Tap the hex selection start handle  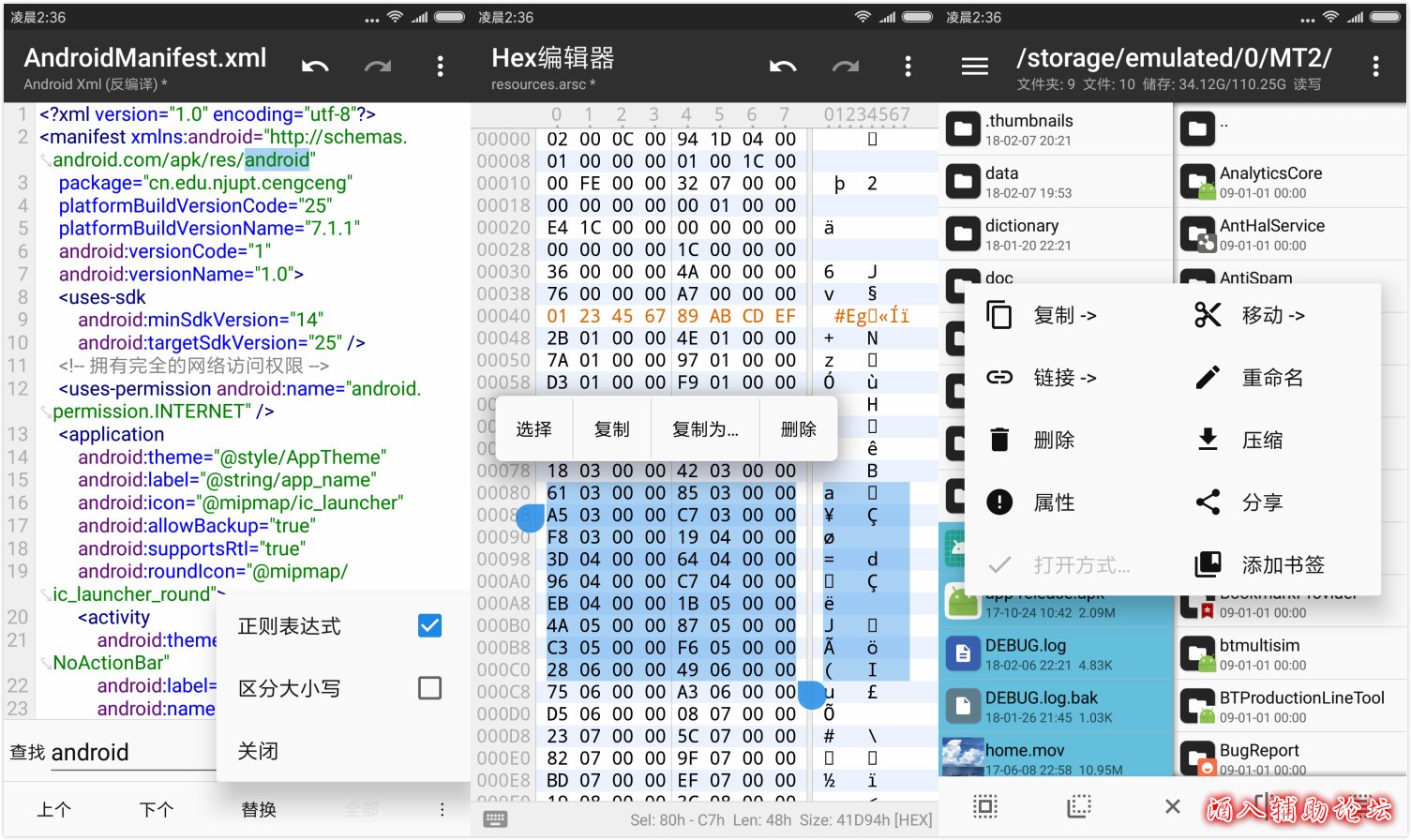pyautogui.click(x=530, y=518)
